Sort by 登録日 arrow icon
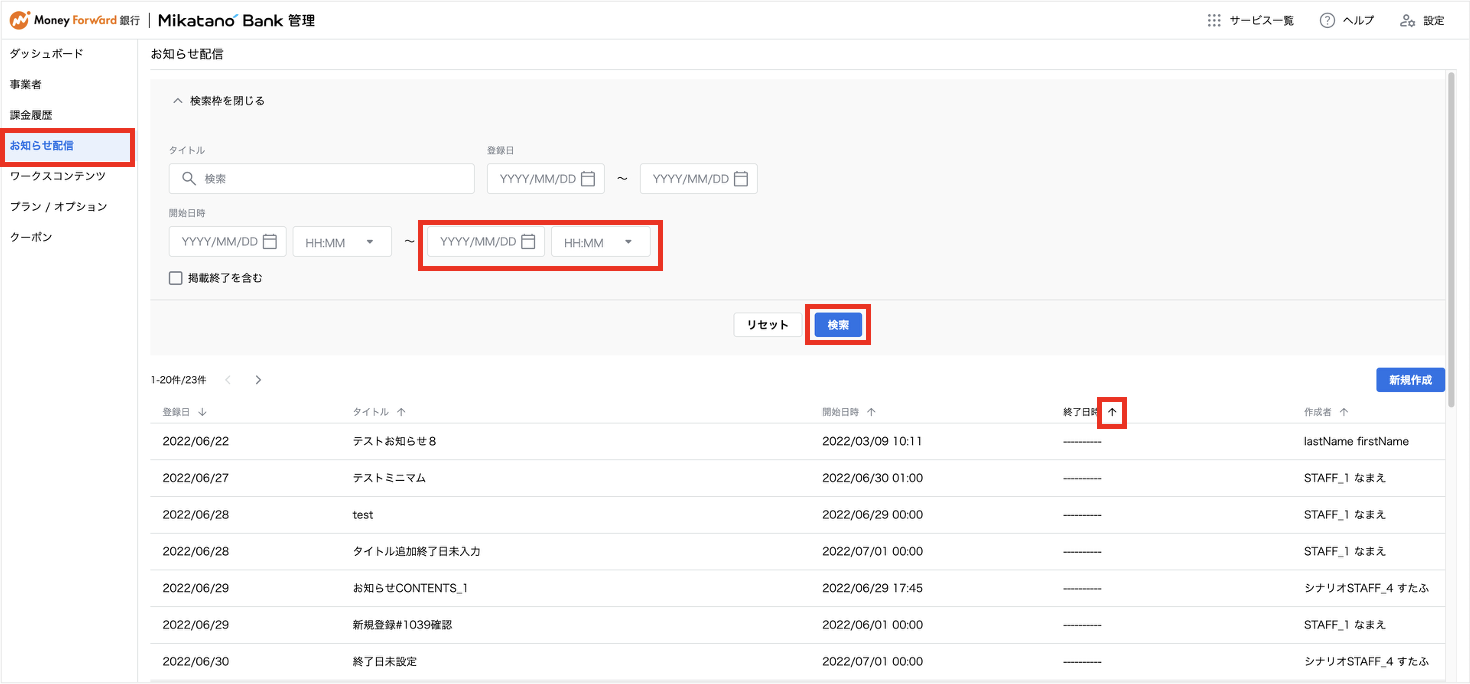Viewport: 1470px width, 684px height. pyautogui.click(x=202, y=412)
